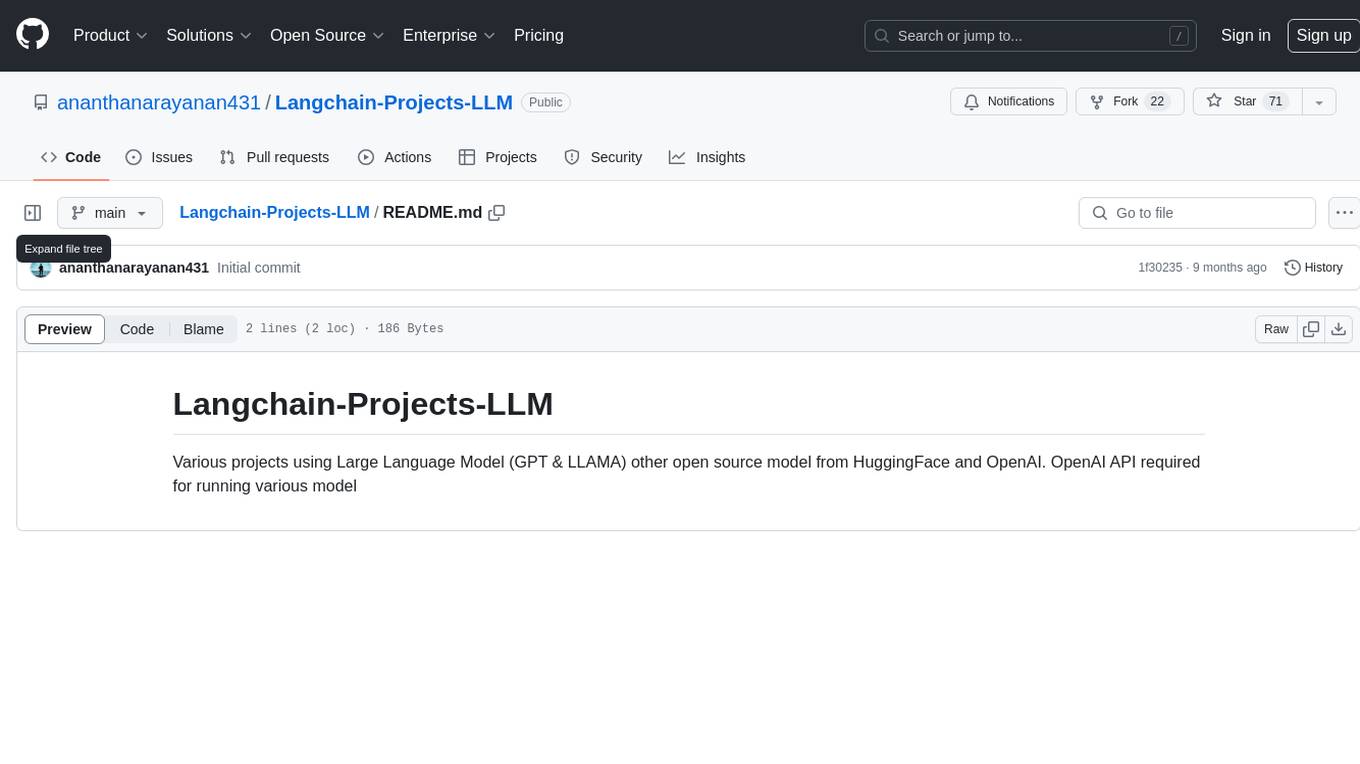This screenshot has height=764, width=1360.
Task: Select the Blame view
Action: tap(204, 329)
